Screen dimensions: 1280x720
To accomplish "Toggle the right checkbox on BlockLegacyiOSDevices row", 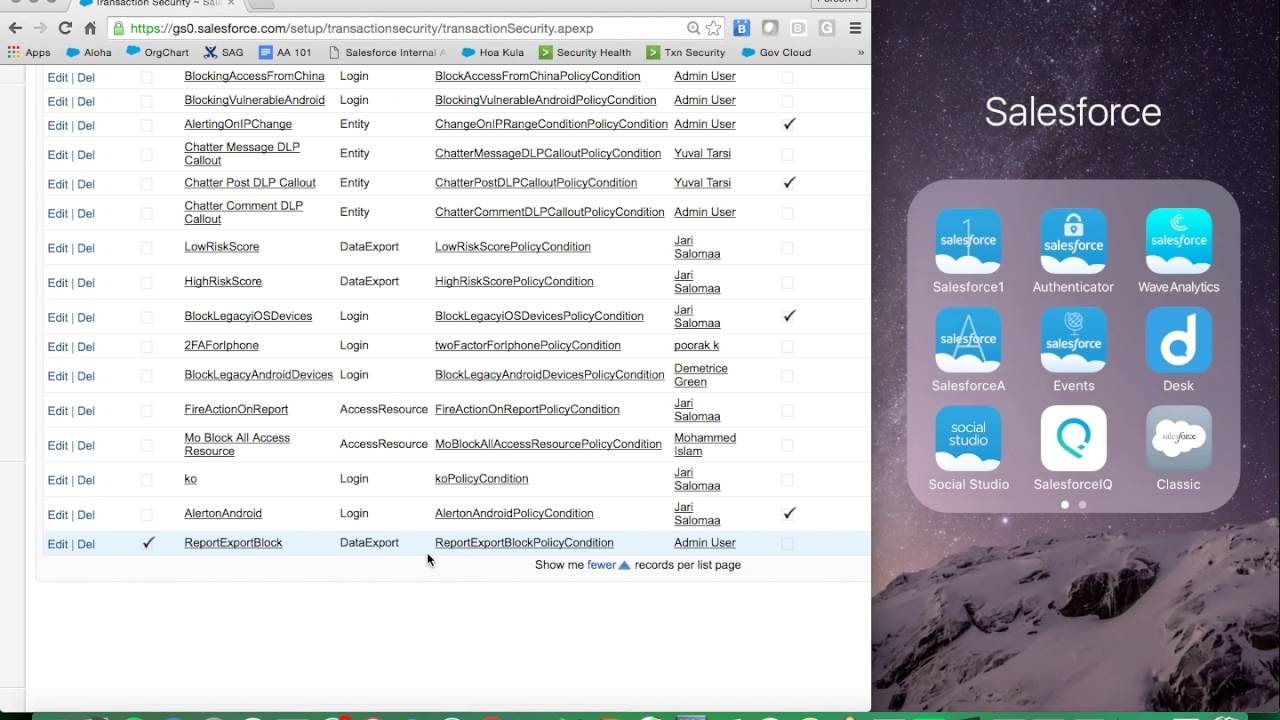I will [x=788, y=316].
